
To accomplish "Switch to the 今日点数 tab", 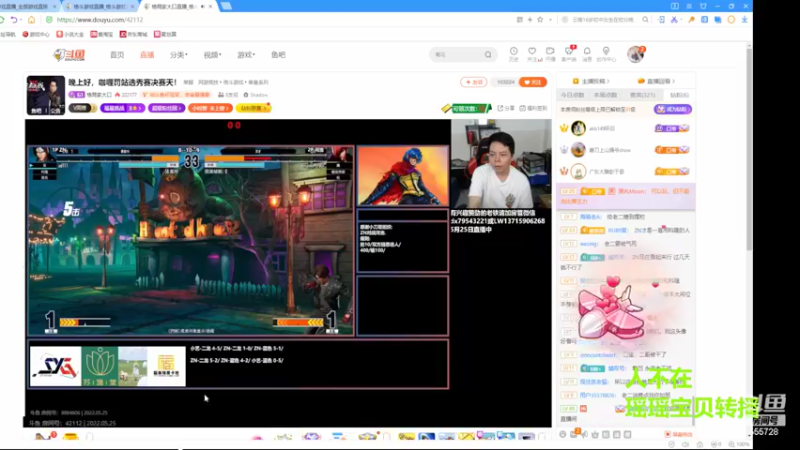I will click(572, 95).
